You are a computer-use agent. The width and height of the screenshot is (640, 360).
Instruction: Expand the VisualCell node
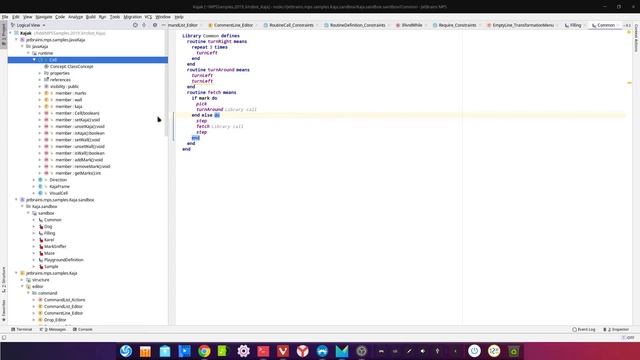34,193
